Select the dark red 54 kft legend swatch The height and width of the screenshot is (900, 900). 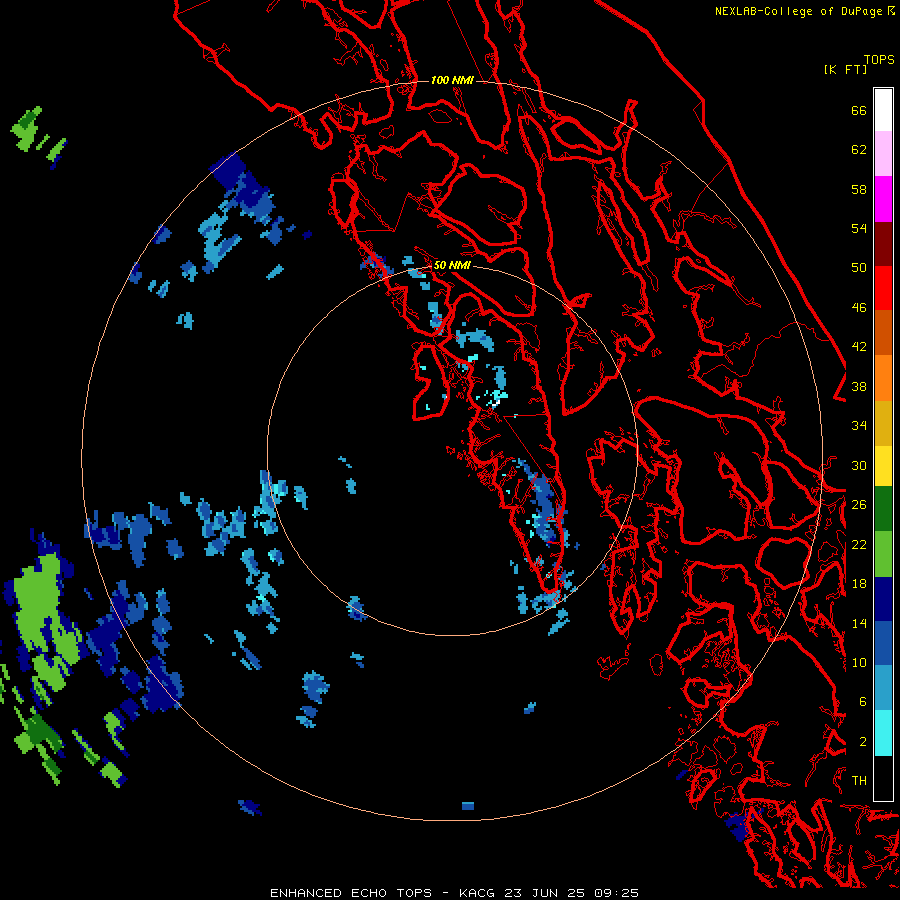(x=883, y=243)
